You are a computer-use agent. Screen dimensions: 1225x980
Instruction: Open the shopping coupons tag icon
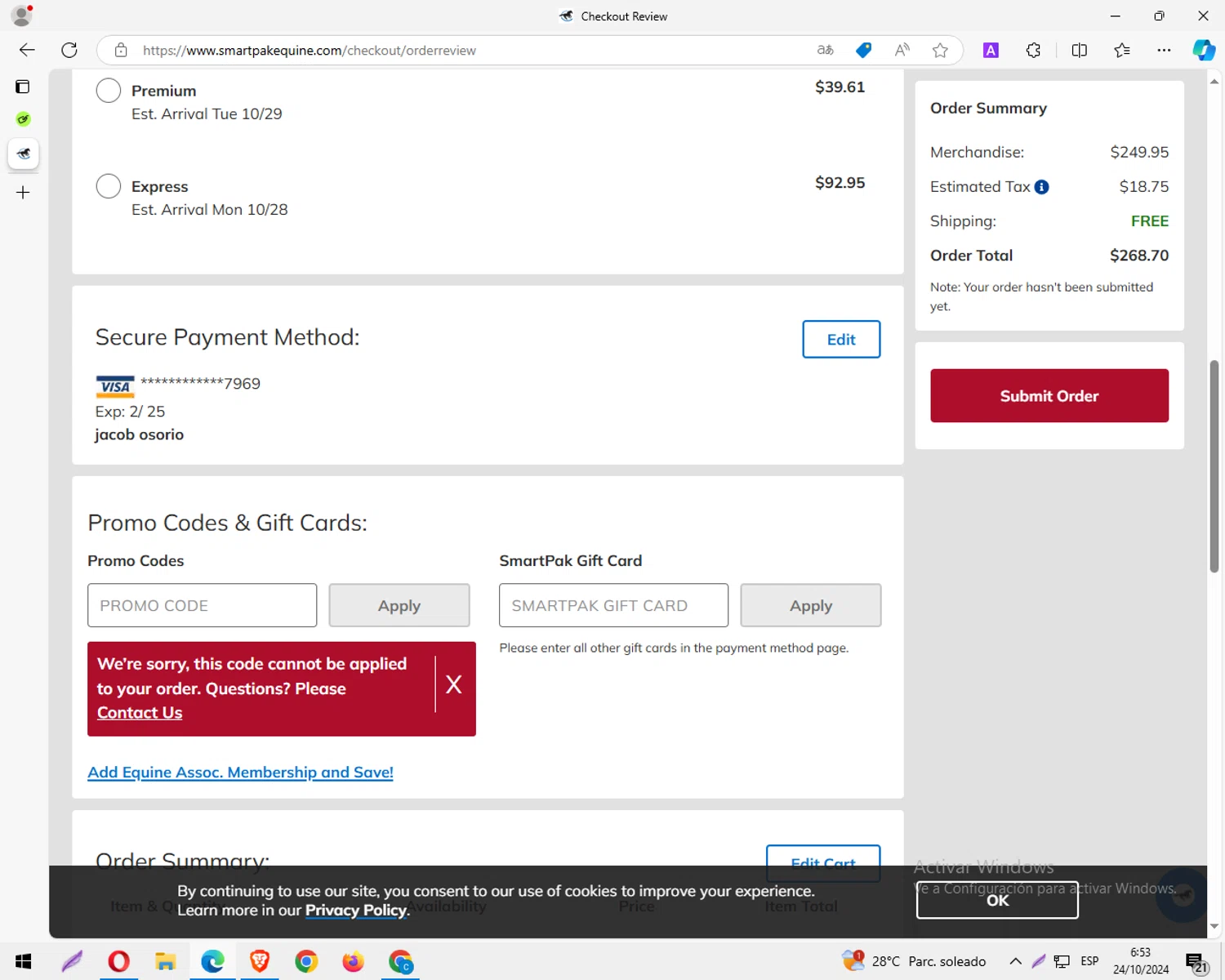pyautogui.click(x=863, y=50)
